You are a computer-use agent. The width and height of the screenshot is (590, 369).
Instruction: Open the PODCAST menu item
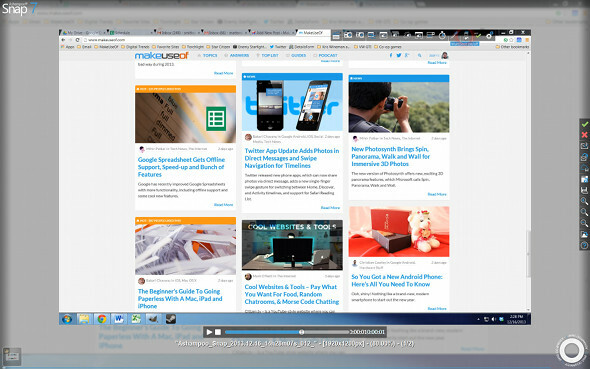[326, 55]
